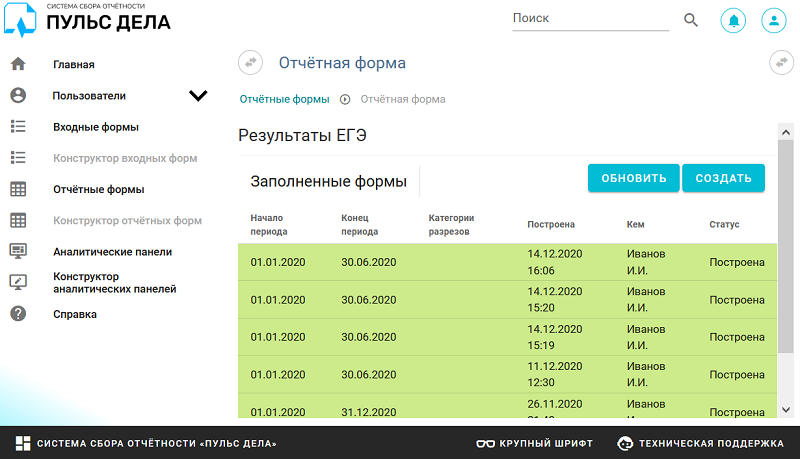800x459 pixels.
Task: Click the Заполненные формы heading
Action: click(329, 182)
